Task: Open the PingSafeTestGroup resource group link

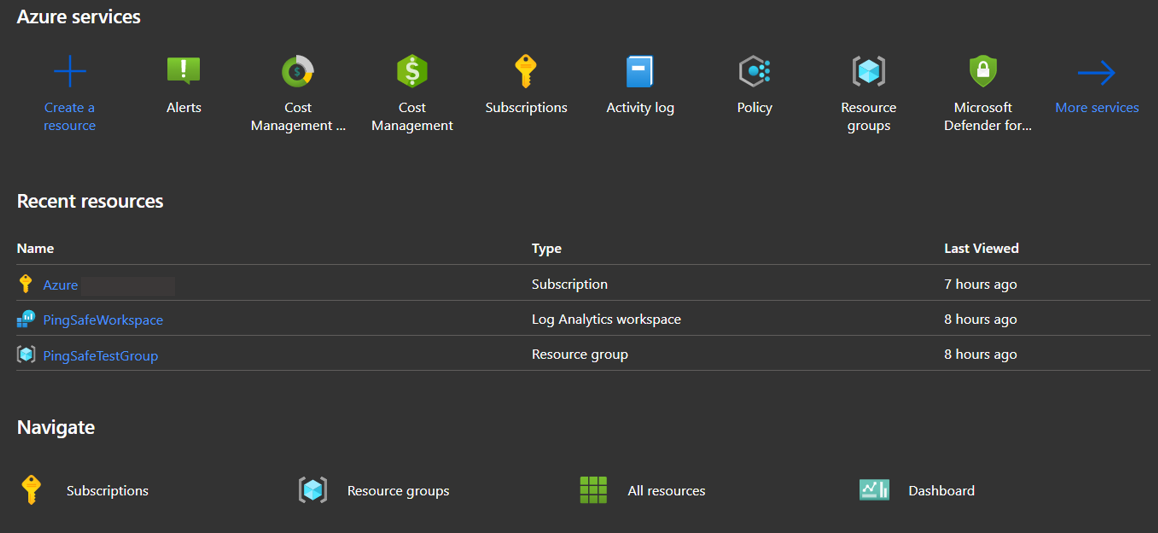Action: point(100,355)
